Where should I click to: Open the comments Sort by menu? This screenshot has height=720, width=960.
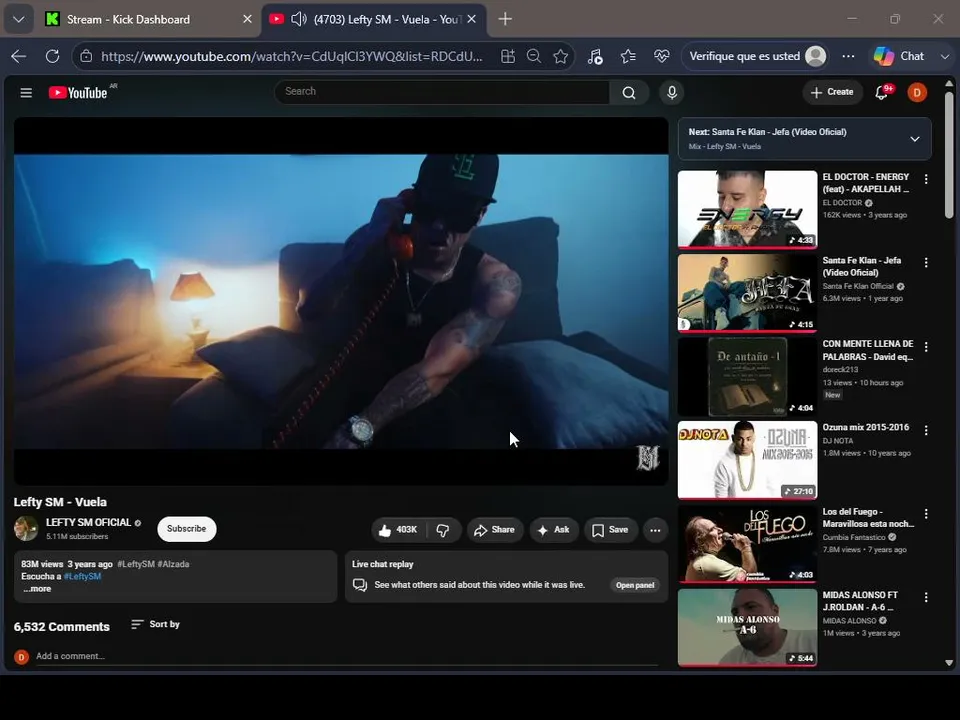(156, 624)
